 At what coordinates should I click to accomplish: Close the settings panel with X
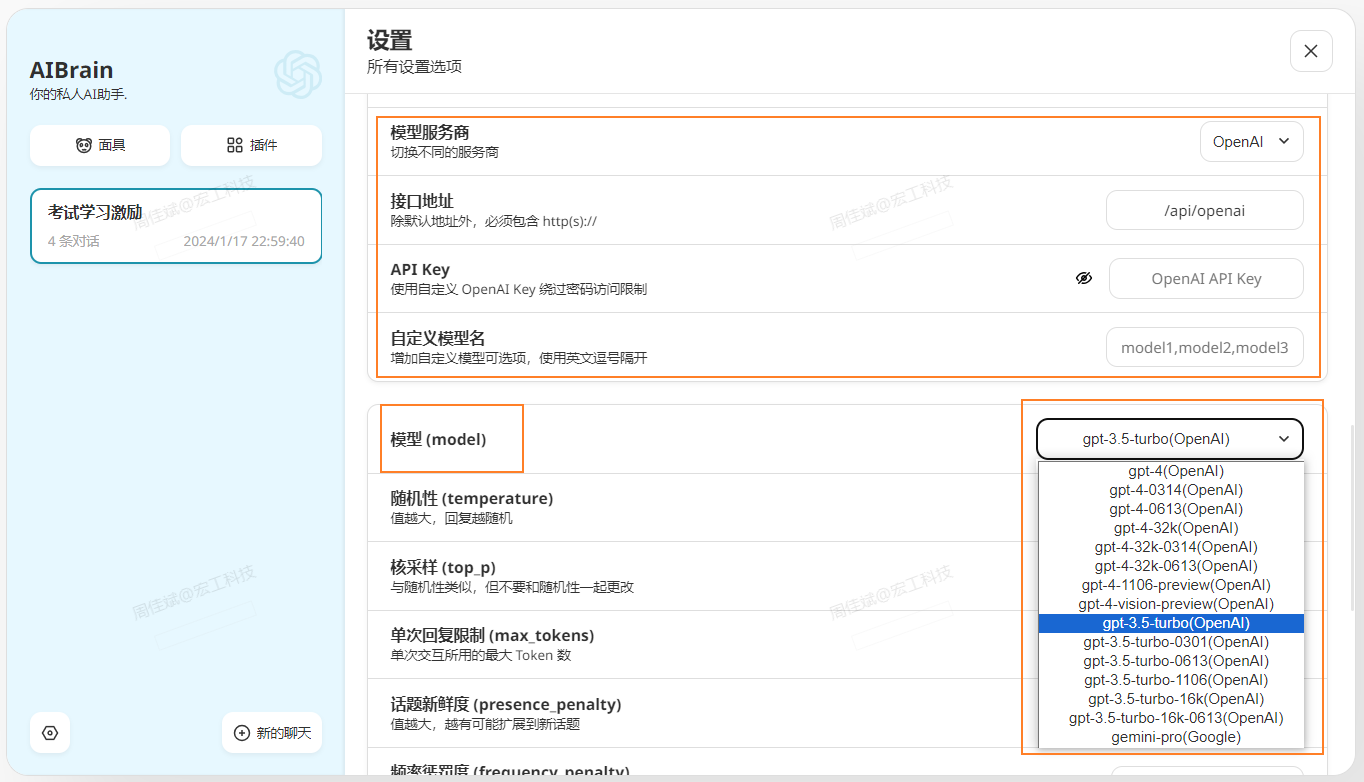(x=1311, y=51)
